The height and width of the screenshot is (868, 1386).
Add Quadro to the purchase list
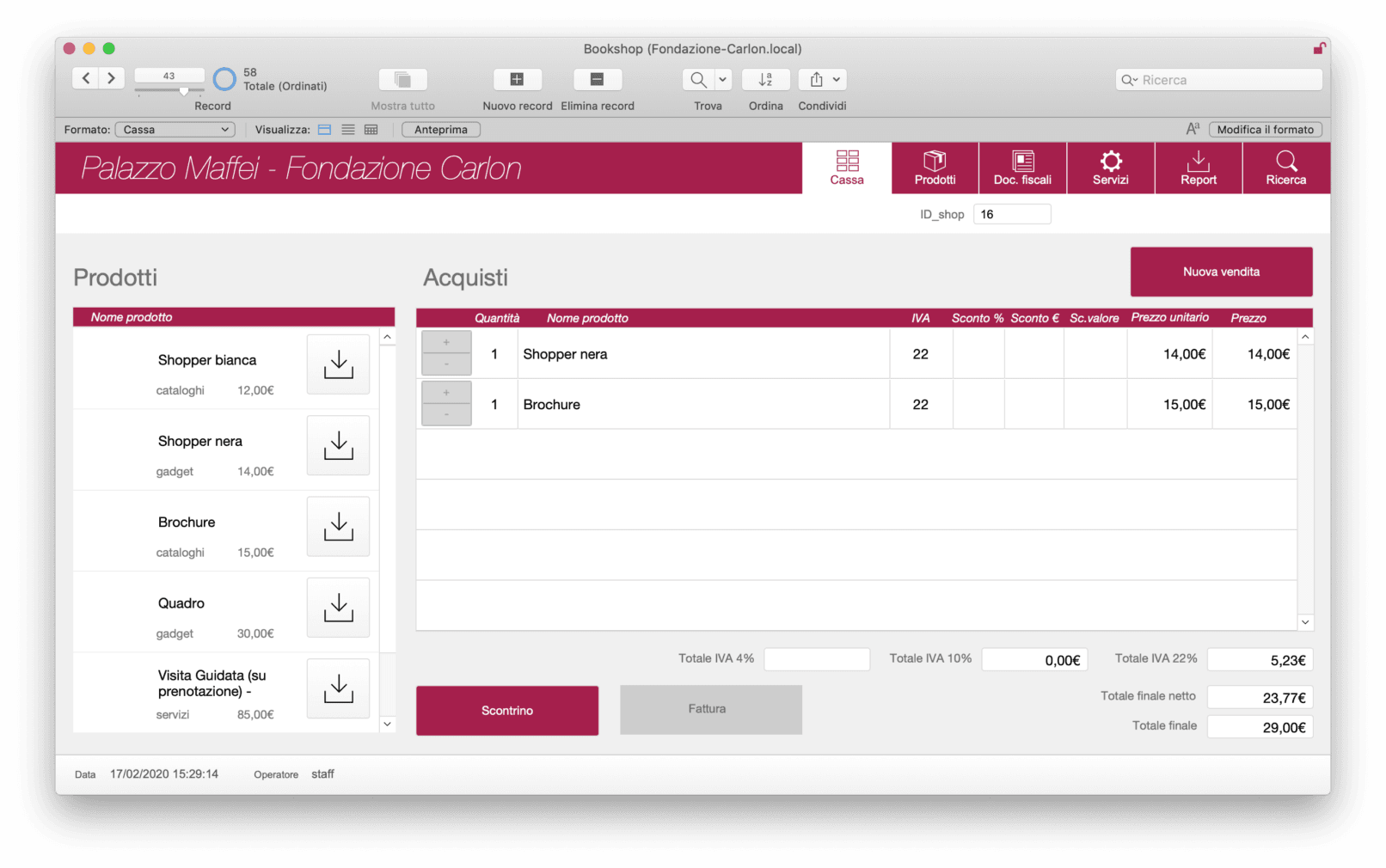(x=338, y=608)
